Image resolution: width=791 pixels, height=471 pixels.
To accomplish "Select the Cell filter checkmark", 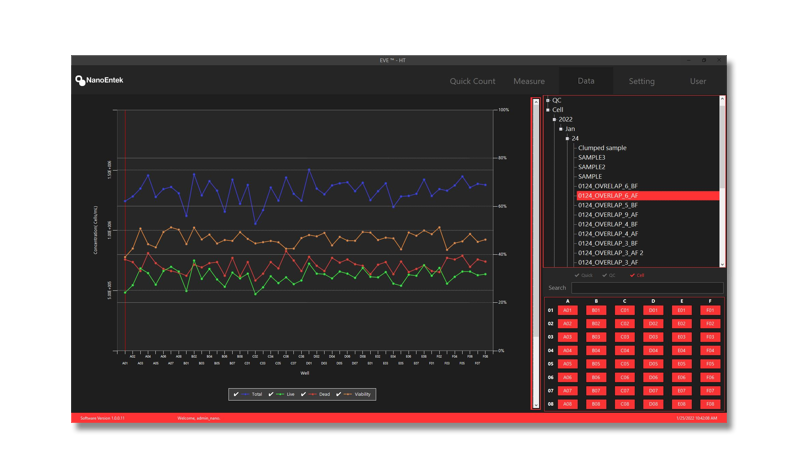I will click(632, 275).
